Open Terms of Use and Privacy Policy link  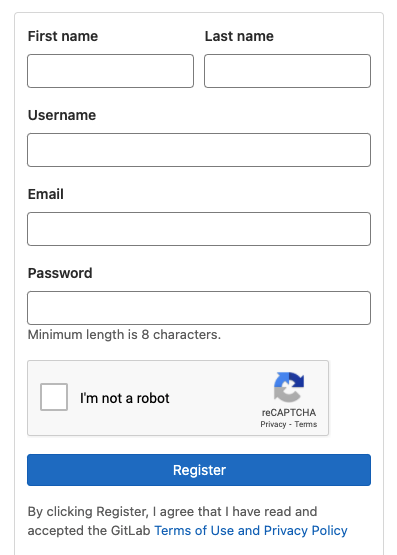point(251,530)
